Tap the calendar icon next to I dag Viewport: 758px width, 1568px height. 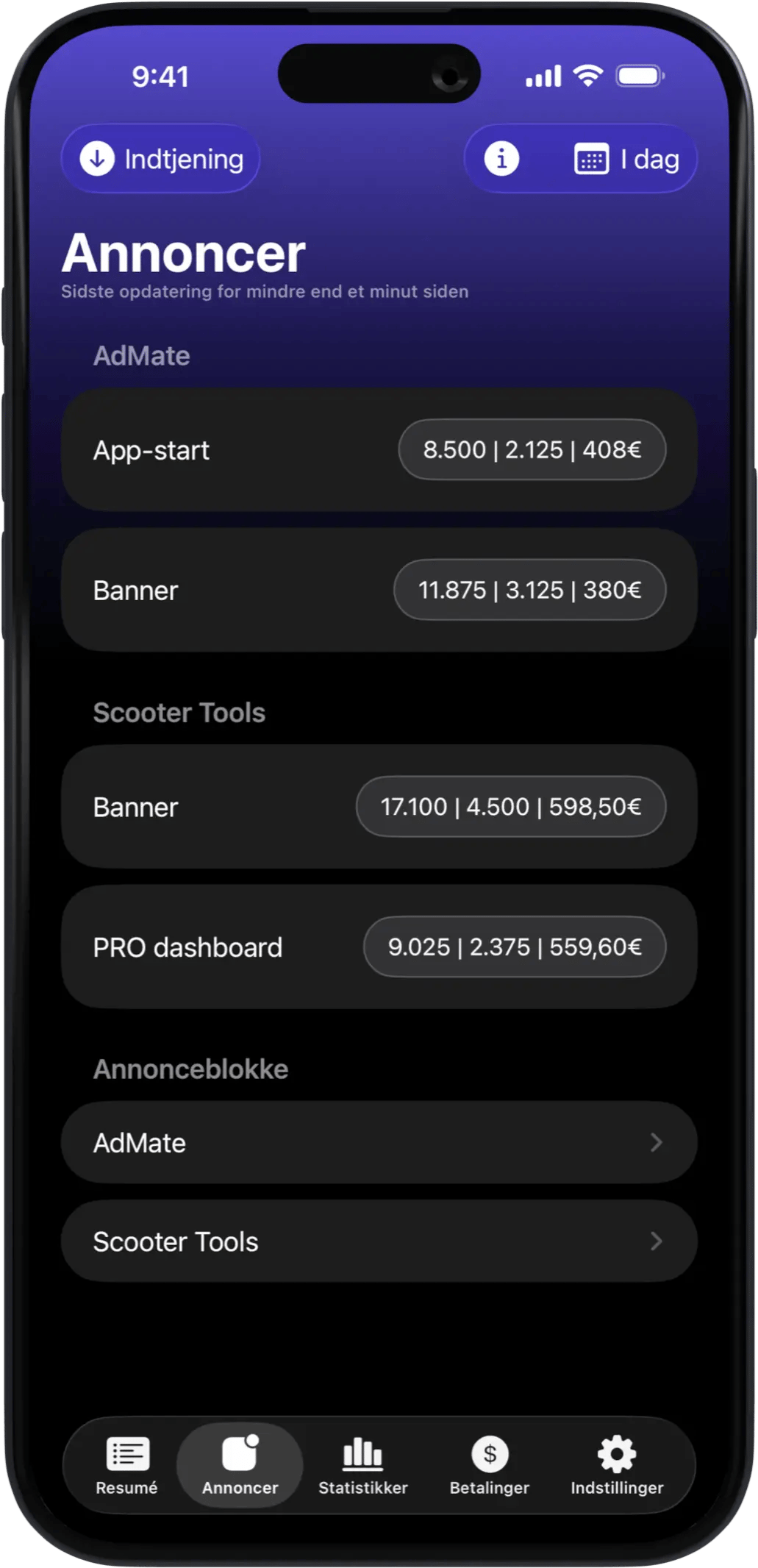click(x=591, y=160)
